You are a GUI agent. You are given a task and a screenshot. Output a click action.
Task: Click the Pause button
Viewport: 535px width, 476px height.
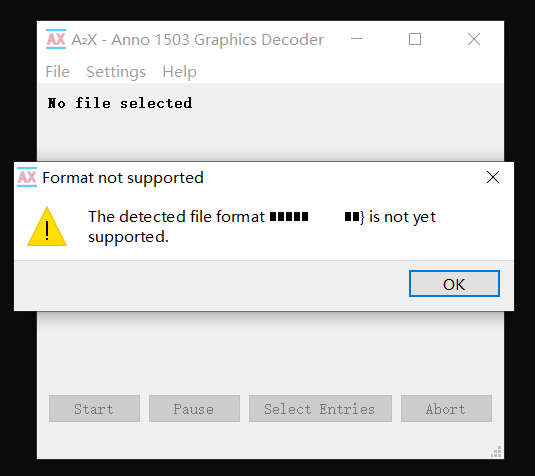[x=194, y=408]
